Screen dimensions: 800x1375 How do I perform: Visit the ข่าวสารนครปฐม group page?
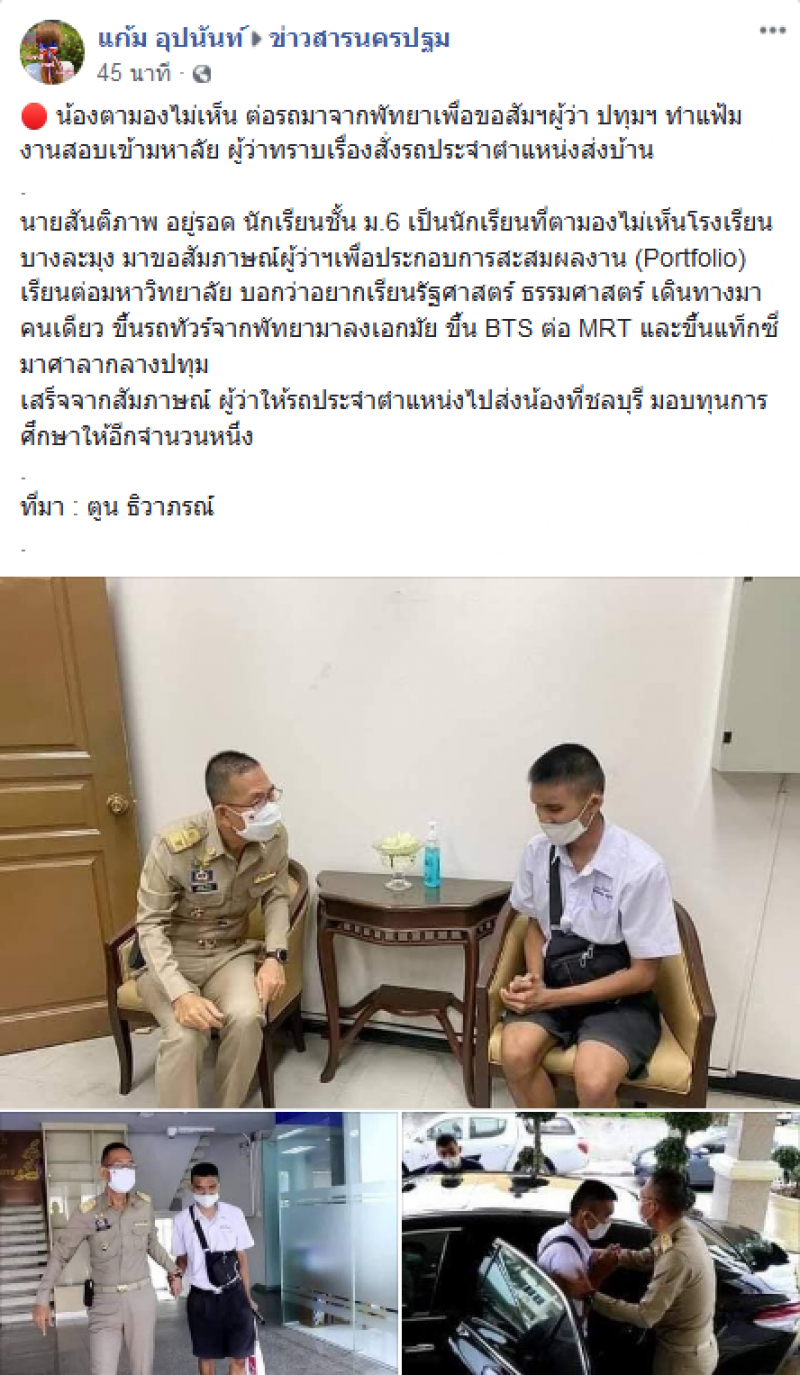pos(360,39)
